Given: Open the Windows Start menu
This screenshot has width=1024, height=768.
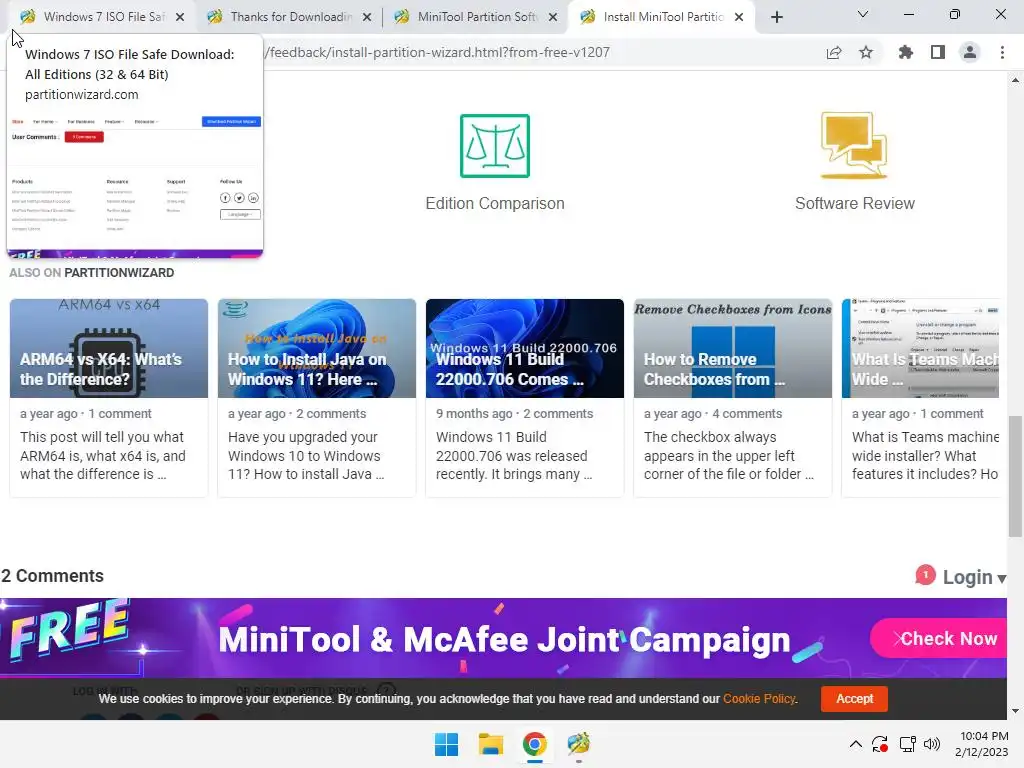Looking at the screenshot, I should tap(447, 744).
